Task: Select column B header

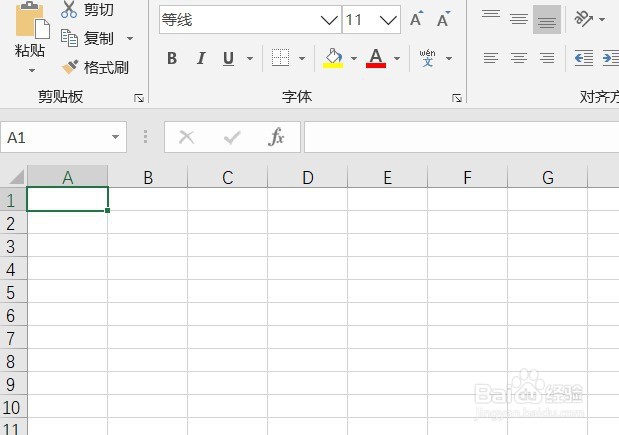Action: coord(148,176)
